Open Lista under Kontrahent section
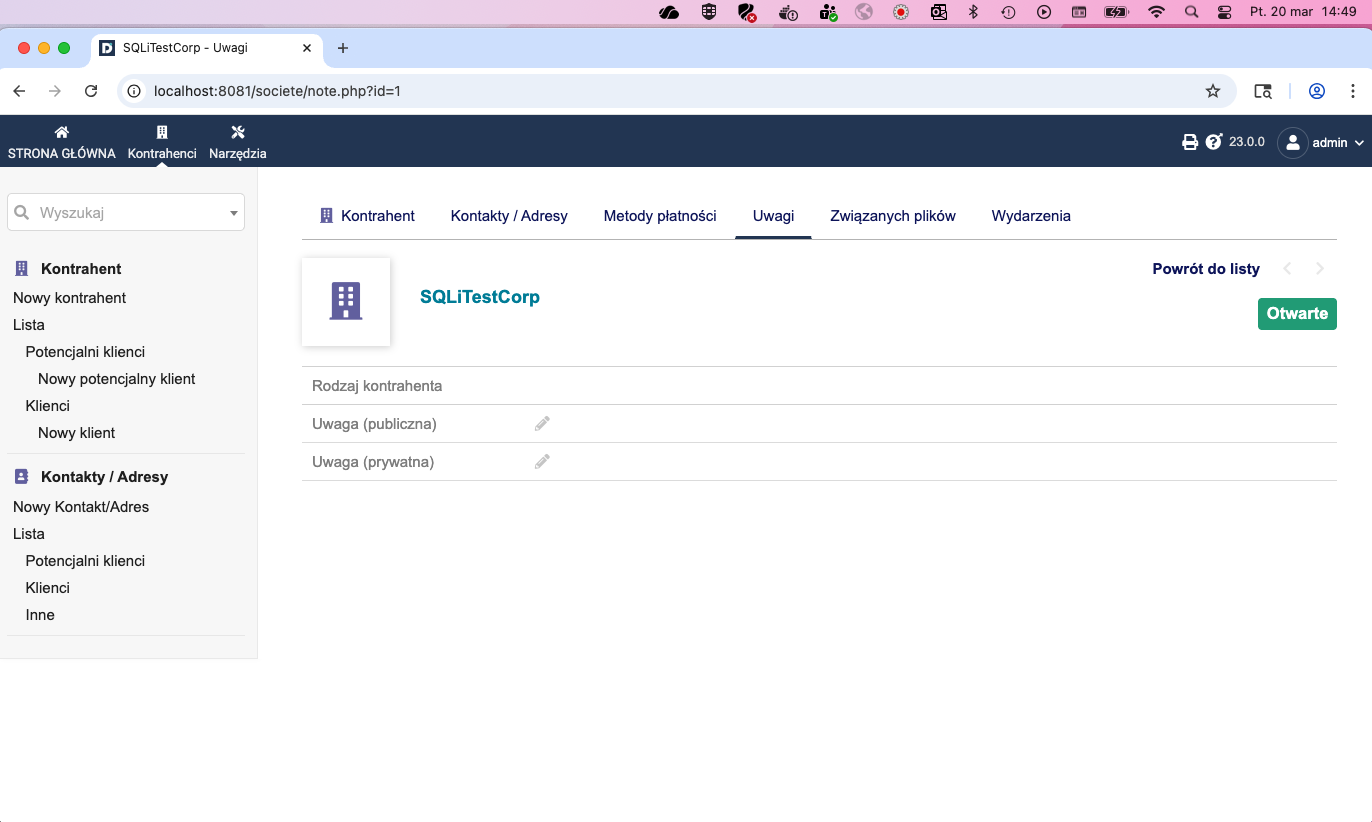The height and width of the screenshot is (822, 1372). (x=29, y=325)
